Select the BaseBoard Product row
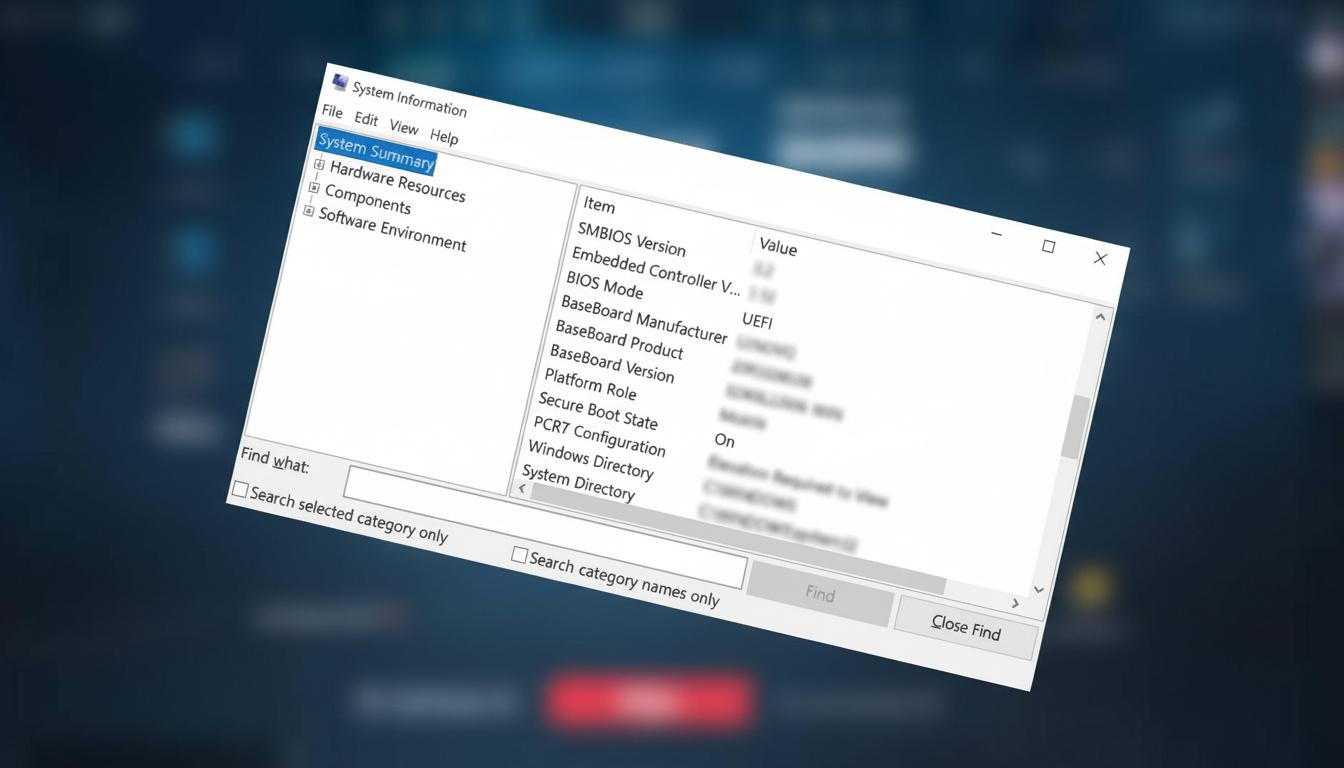Viewport: 1344px width, 768px height. point(620,340)
